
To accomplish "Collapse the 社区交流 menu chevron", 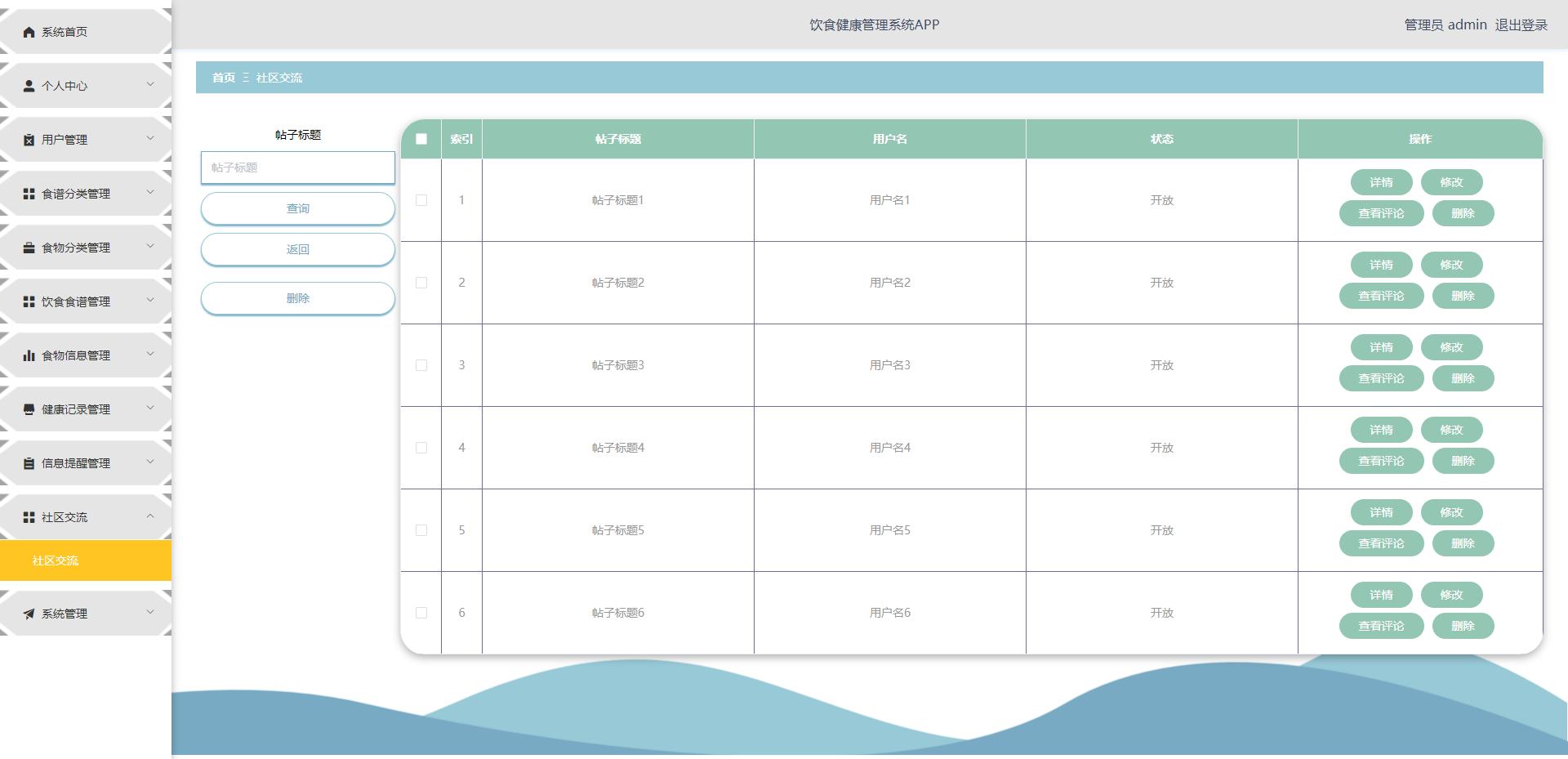I will pos(150,516).
